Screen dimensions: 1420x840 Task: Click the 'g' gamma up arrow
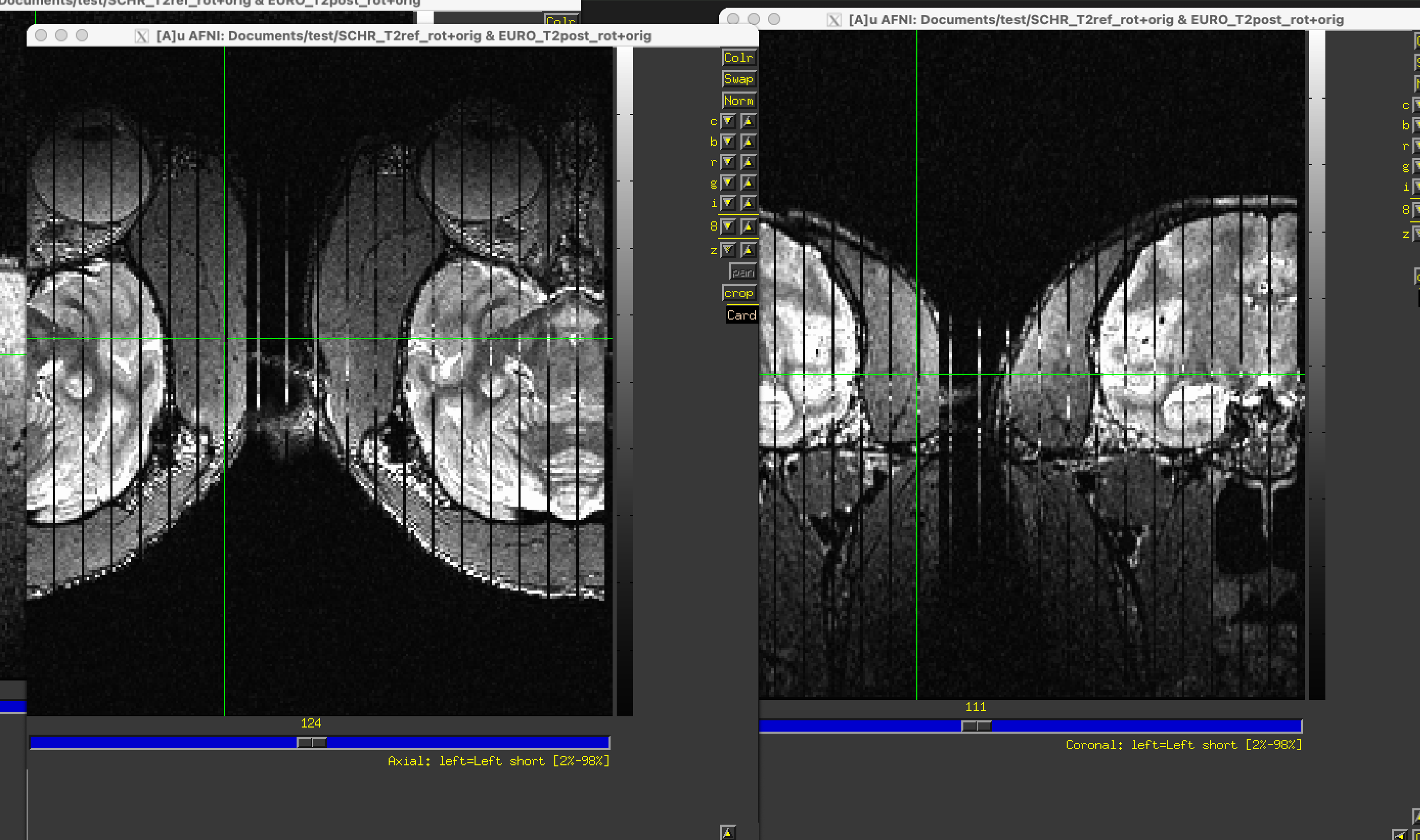tap(748, 183)
